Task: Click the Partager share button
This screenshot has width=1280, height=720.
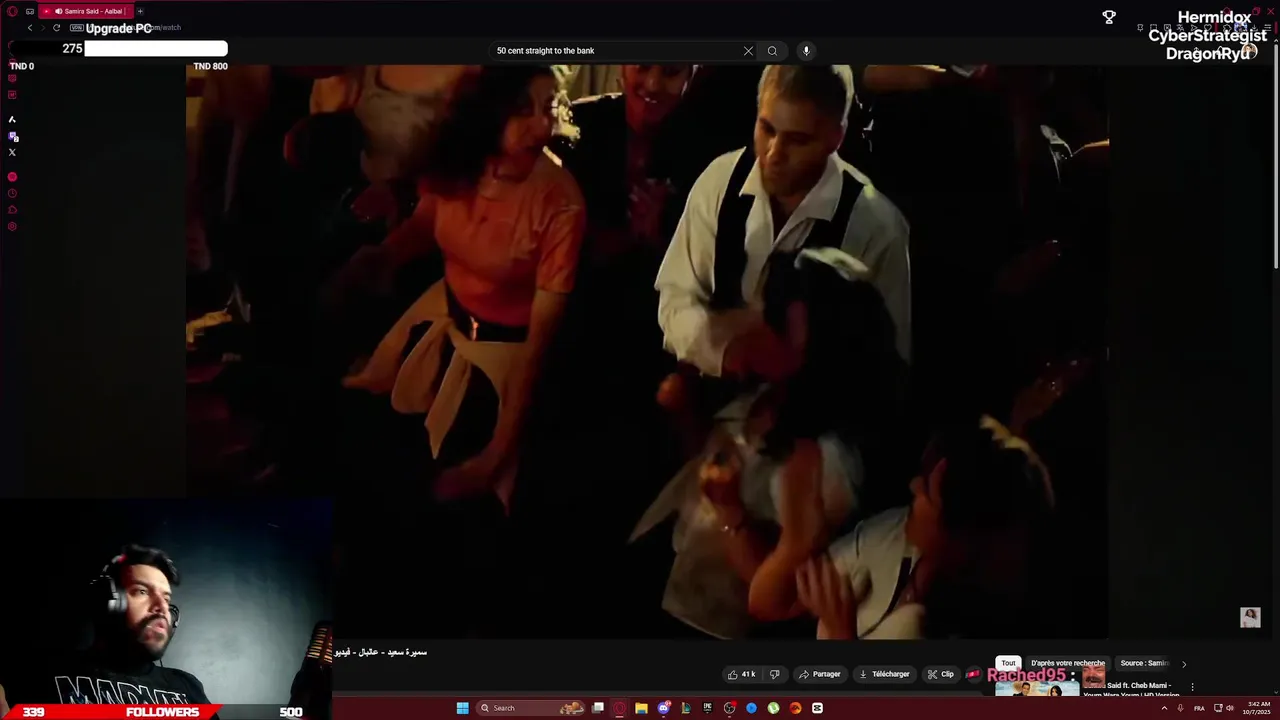Action: point(819,674)
